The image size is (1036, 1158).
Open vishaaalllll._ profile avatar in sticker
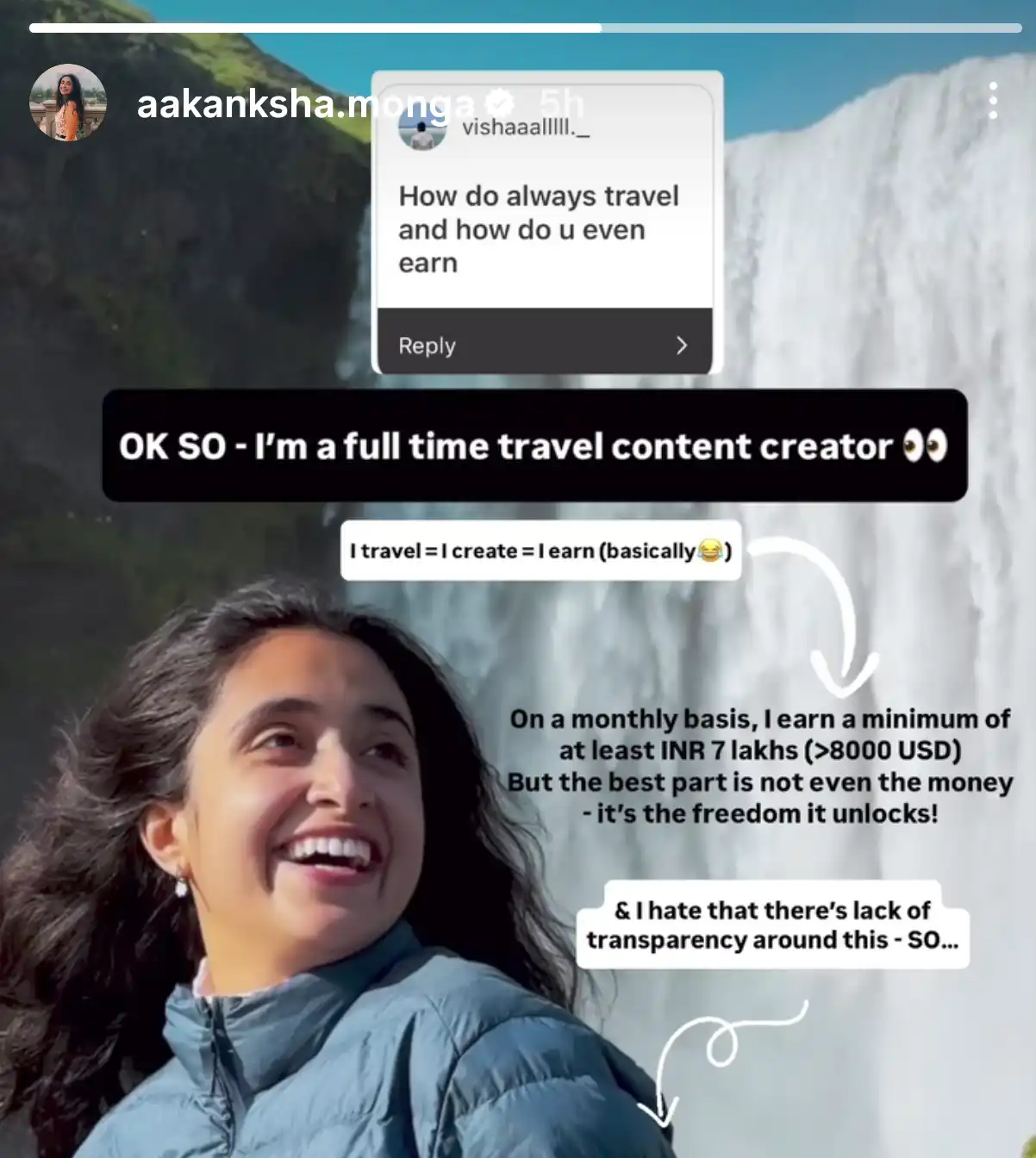click(x=421, y=128)
